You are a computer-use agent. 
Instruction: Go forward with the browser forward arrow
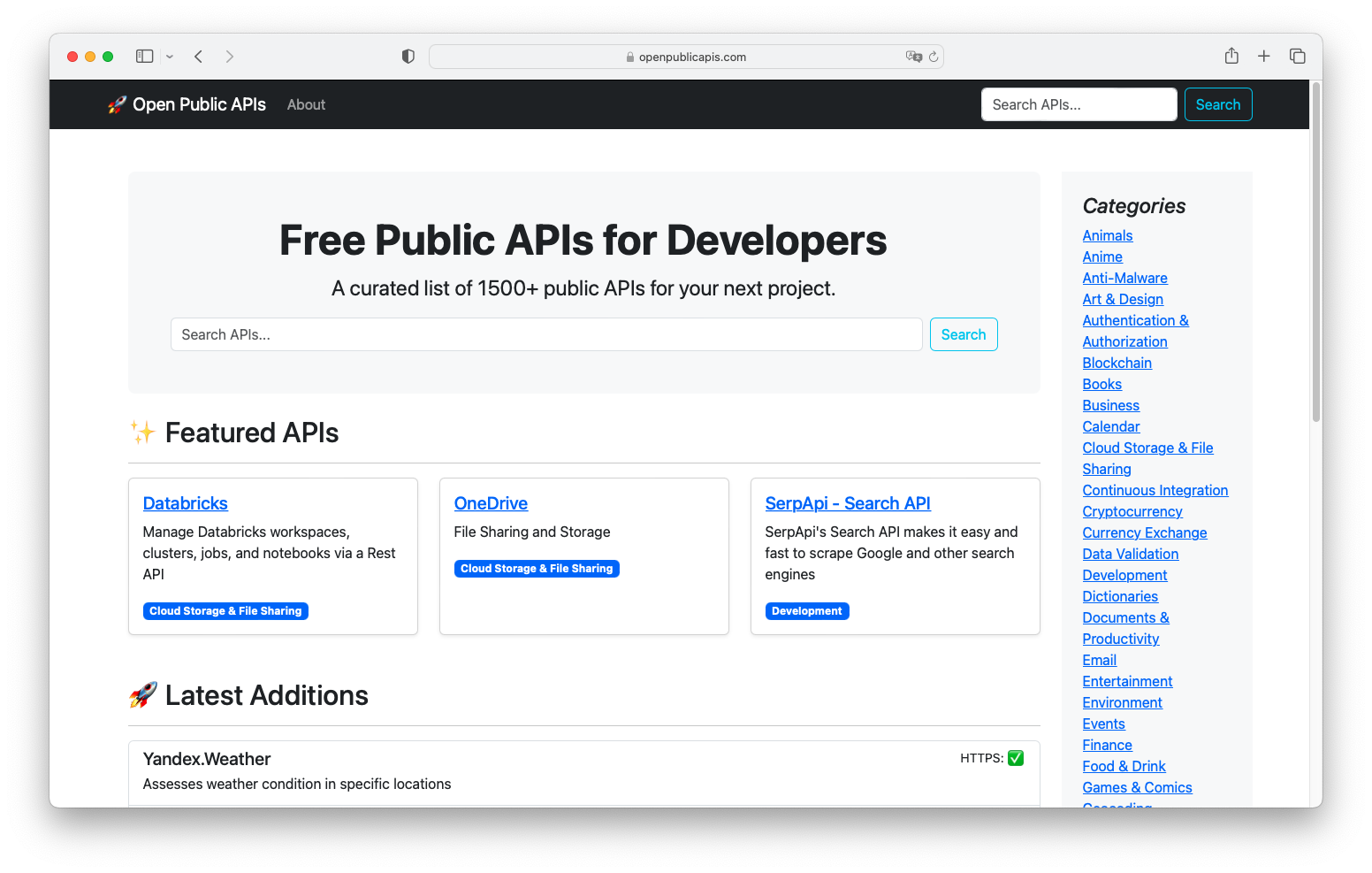[230, 57]
